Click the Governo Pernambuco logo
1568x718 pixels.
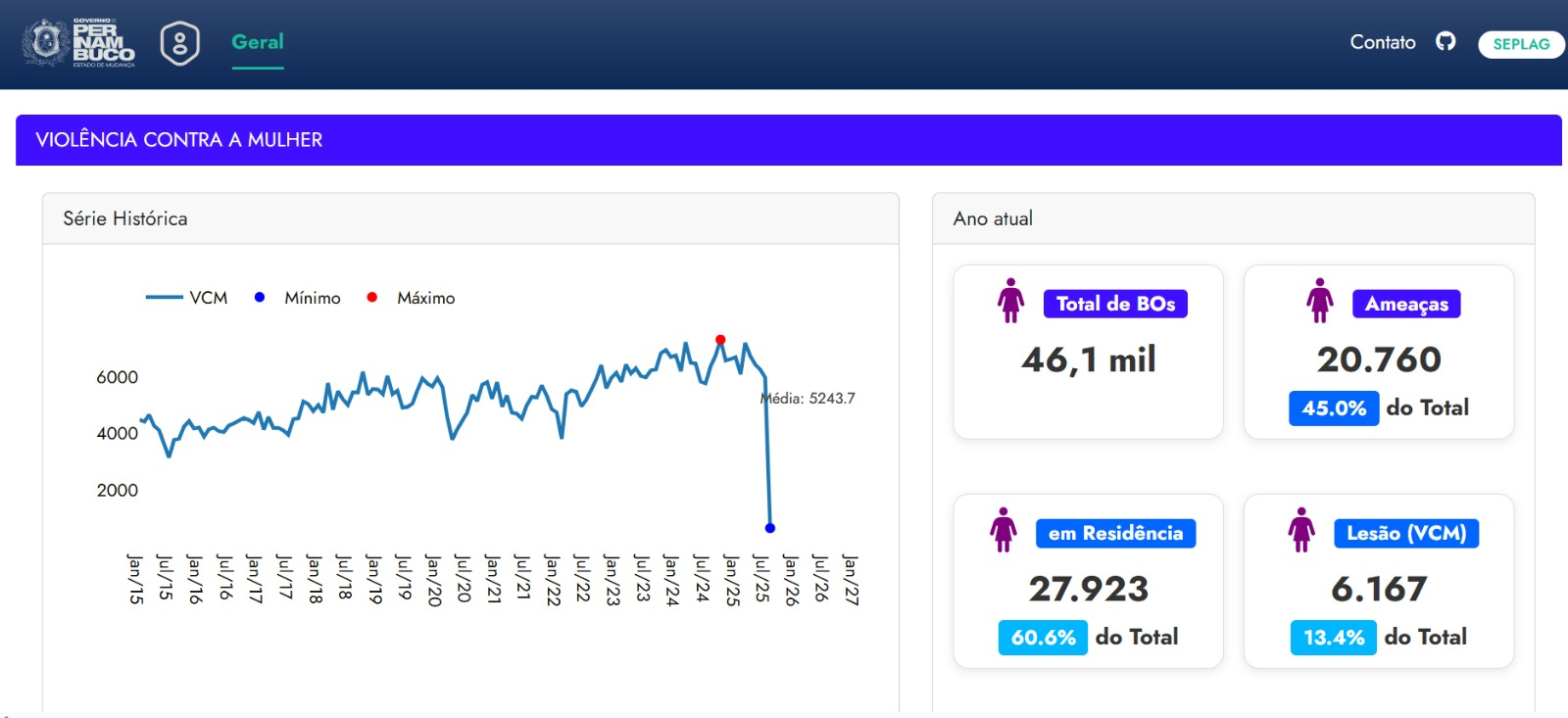tap(78, 43)
